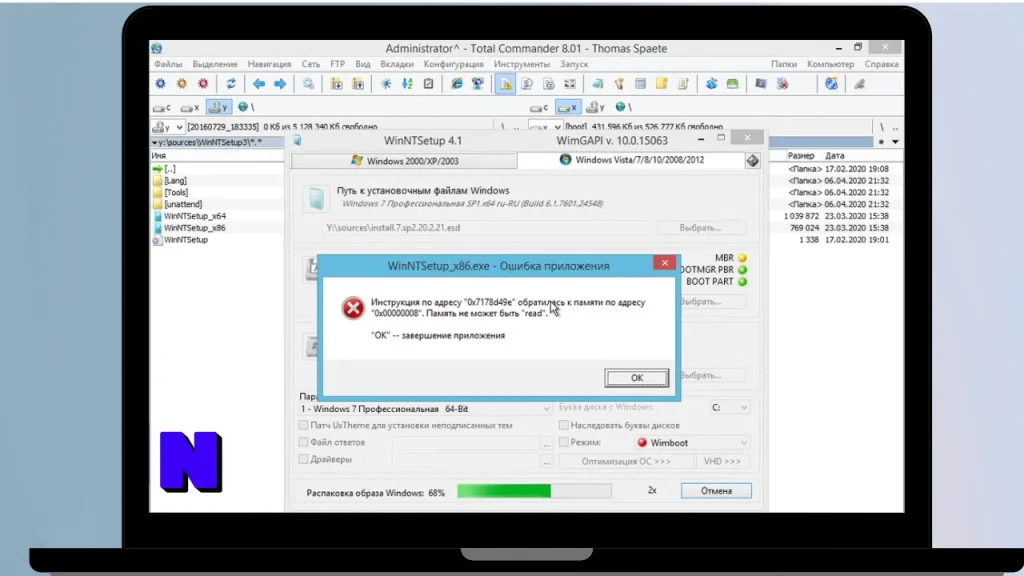Open the right panel drive dropdown

tap(556, 127)
